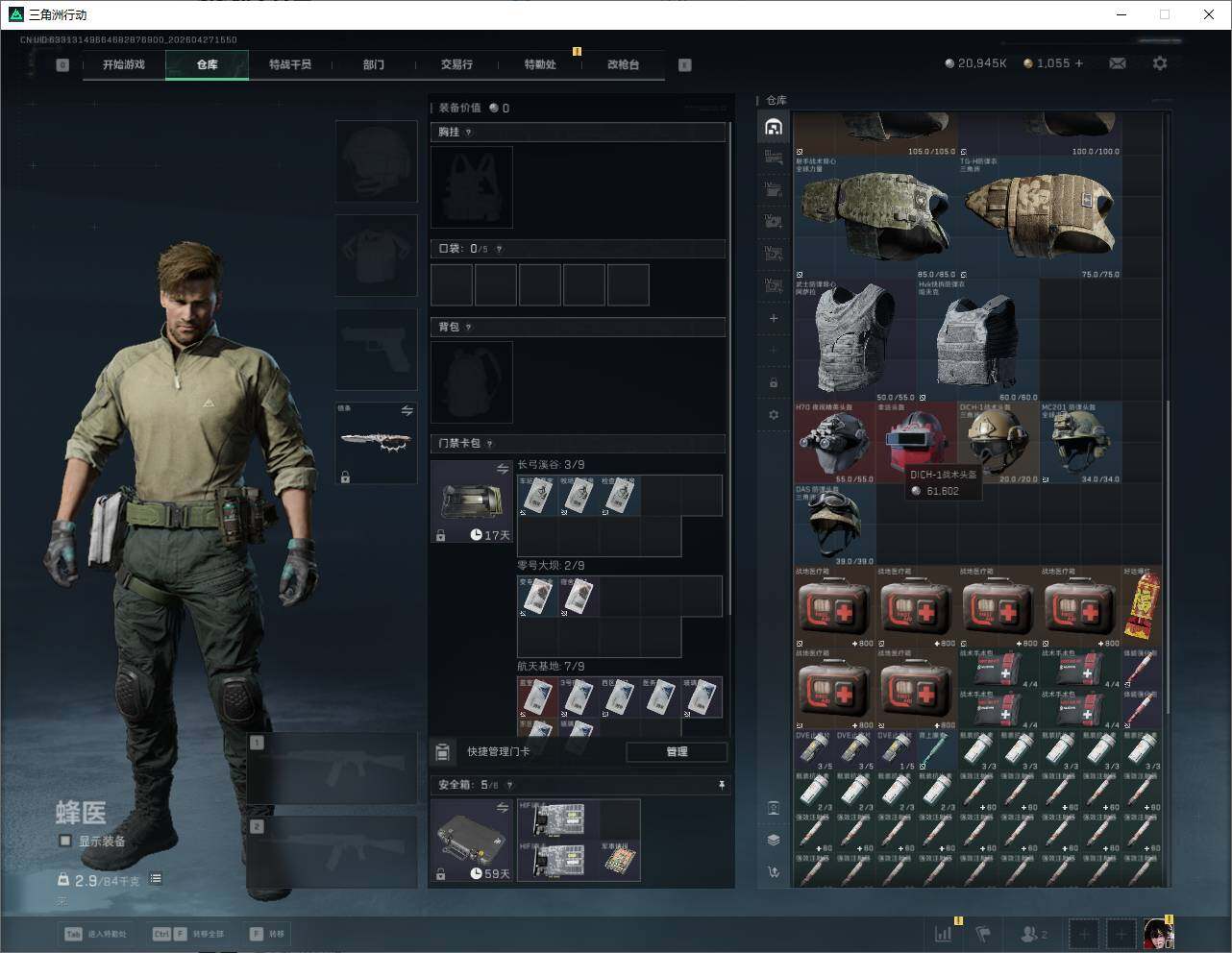The height and width of the screenshot is (953, 1232).
Task: Select the red firecracker item
Action: pyautogui.click(x=1143, y=606)
